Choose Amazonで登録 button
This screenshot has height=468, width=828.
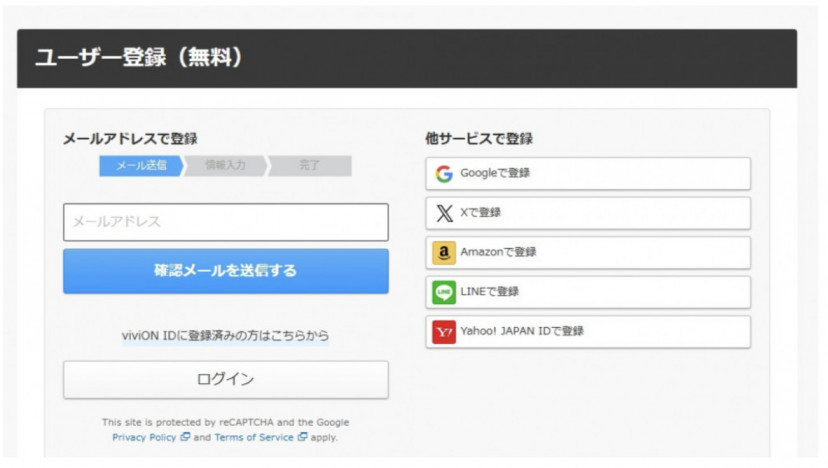[x=588, y=253]
